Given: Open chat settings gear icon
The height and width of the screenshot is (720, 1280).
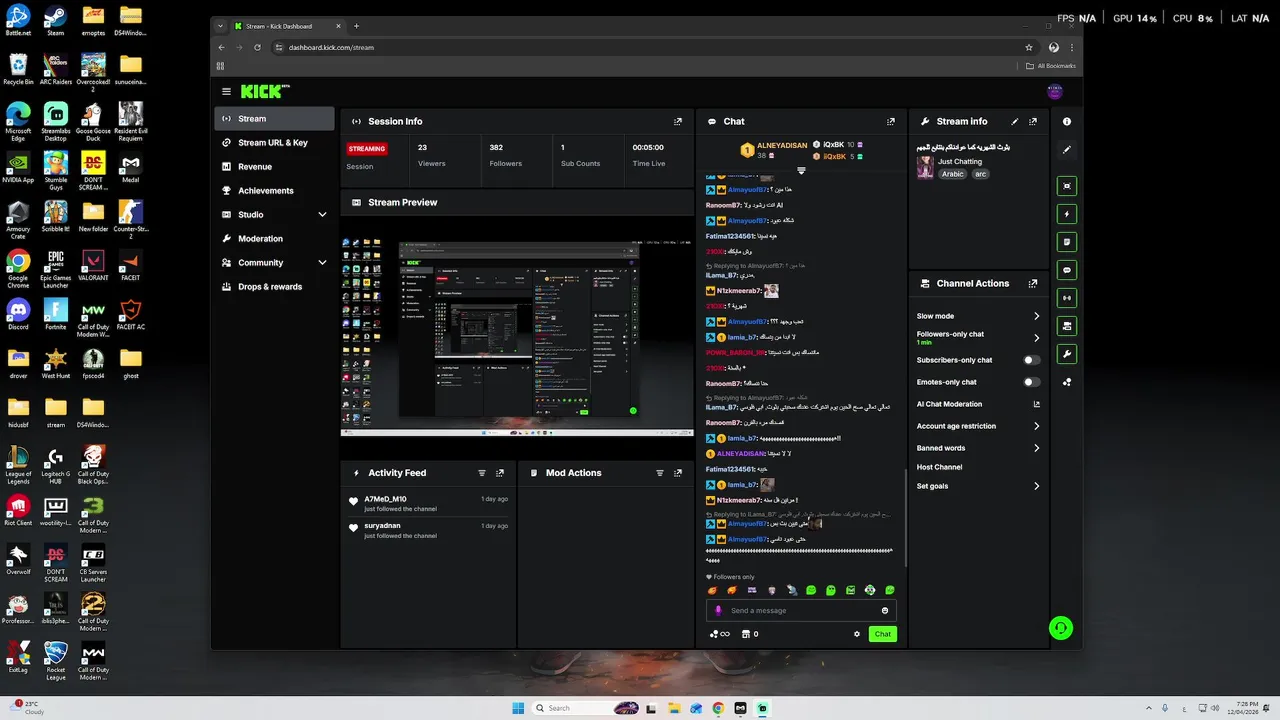Looking at the screenshot, I should [857, 634].
